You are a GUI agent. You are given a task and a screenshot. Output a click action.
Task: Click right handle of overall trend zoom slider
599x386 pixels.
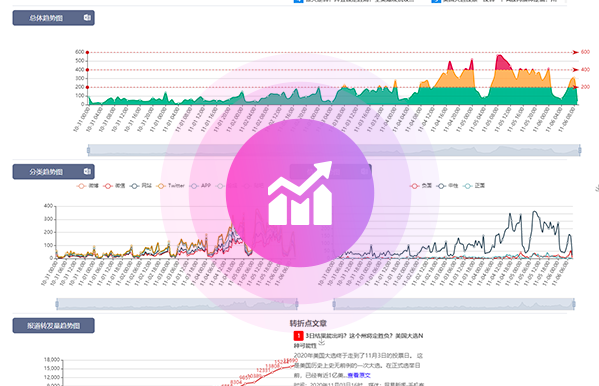tap(580, 150)
